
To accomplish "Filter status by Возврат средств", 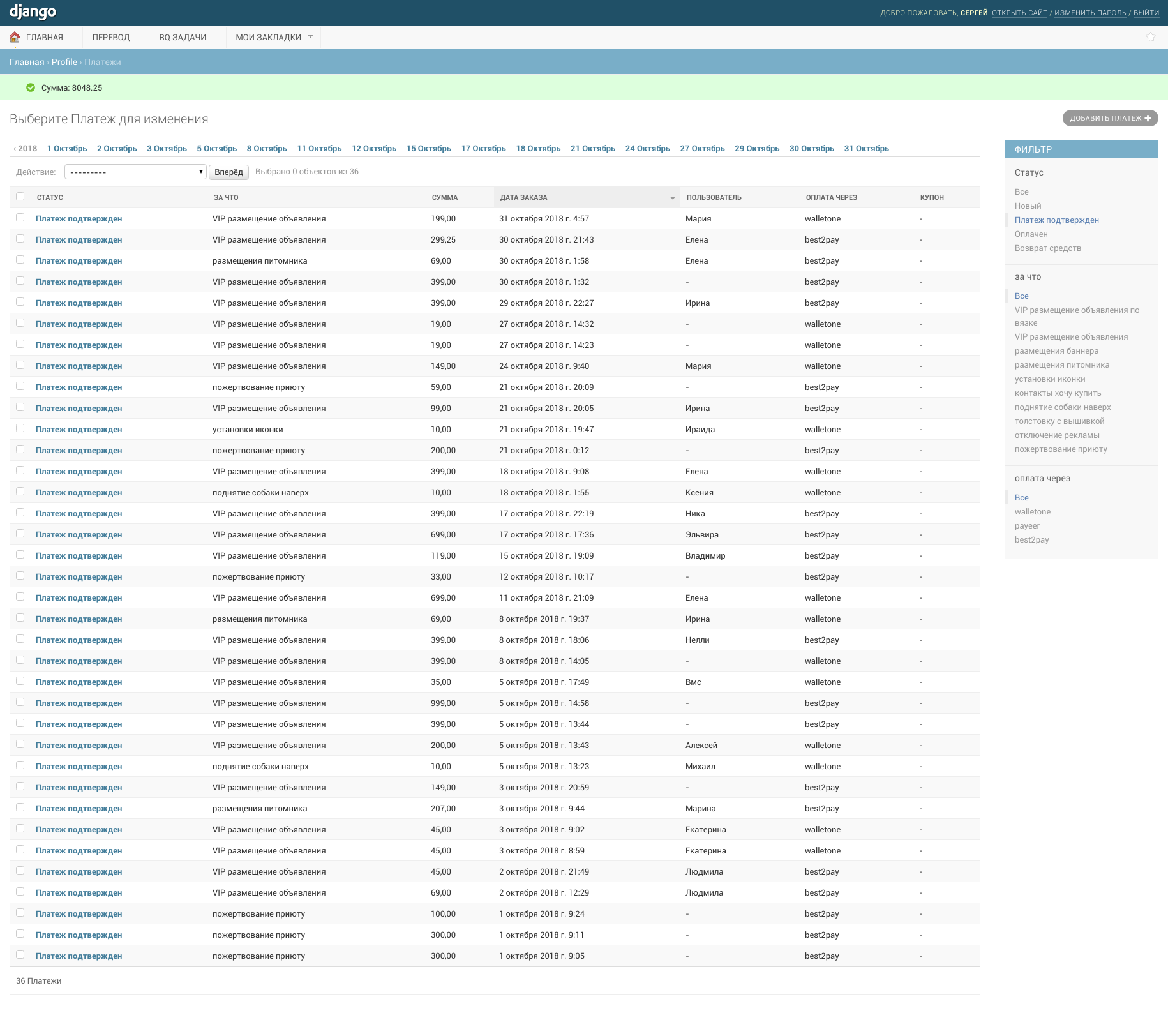I will click(1047, 248).
